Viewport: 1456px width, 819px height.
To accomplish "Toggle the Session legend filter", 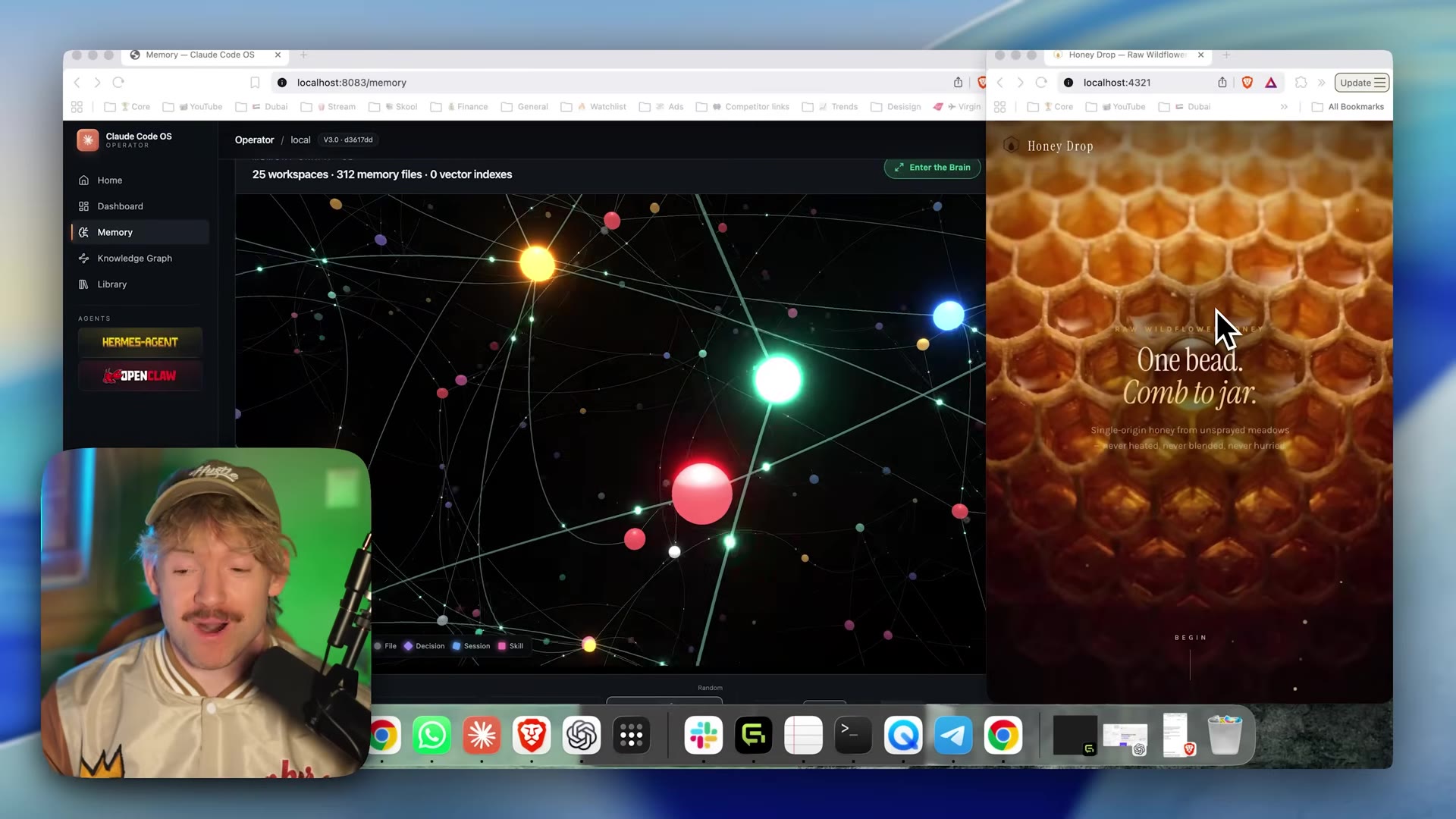I will click(x=471, y=646).
